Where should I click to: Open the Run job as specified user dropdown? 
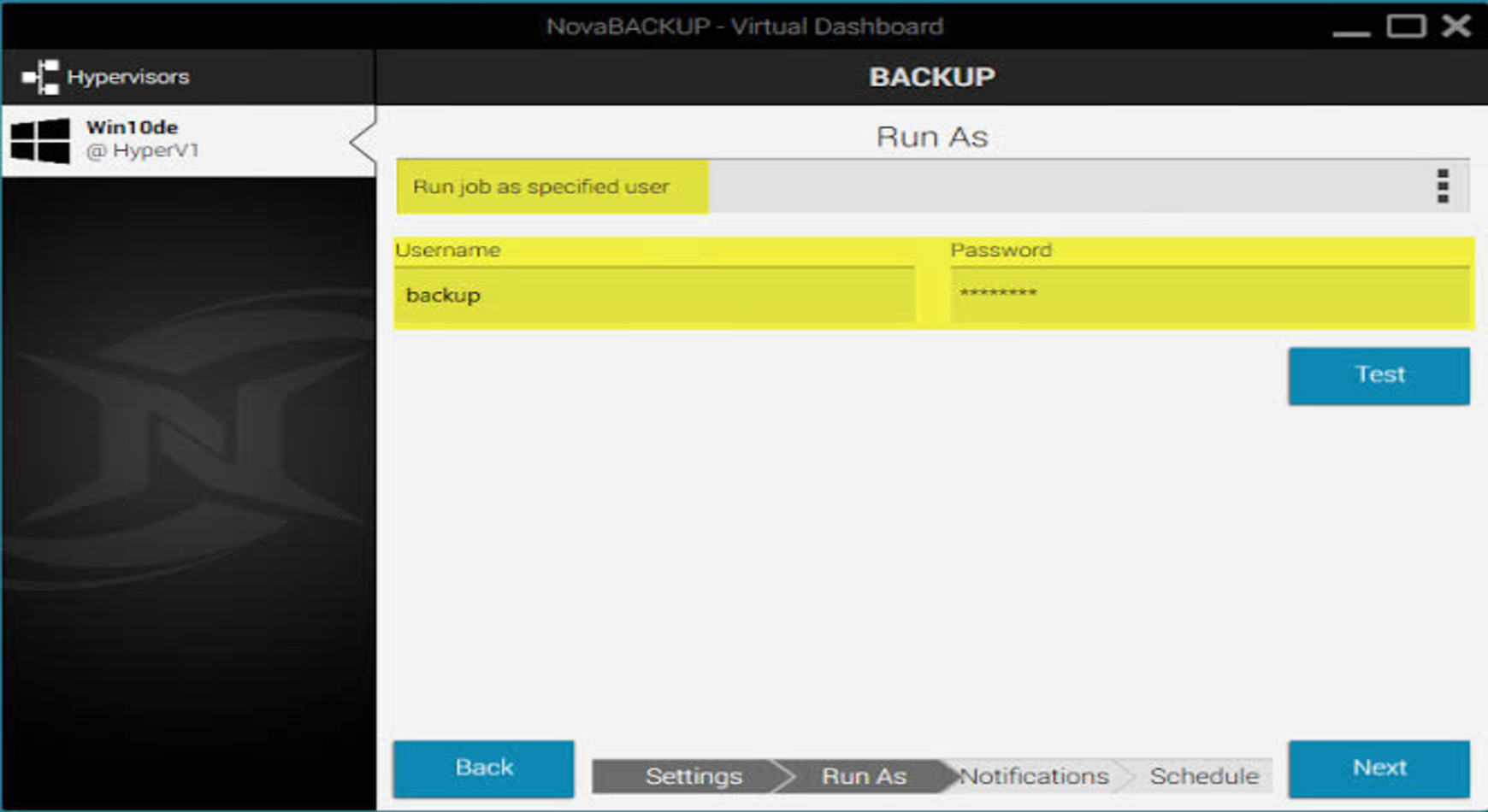click(932, 186)
